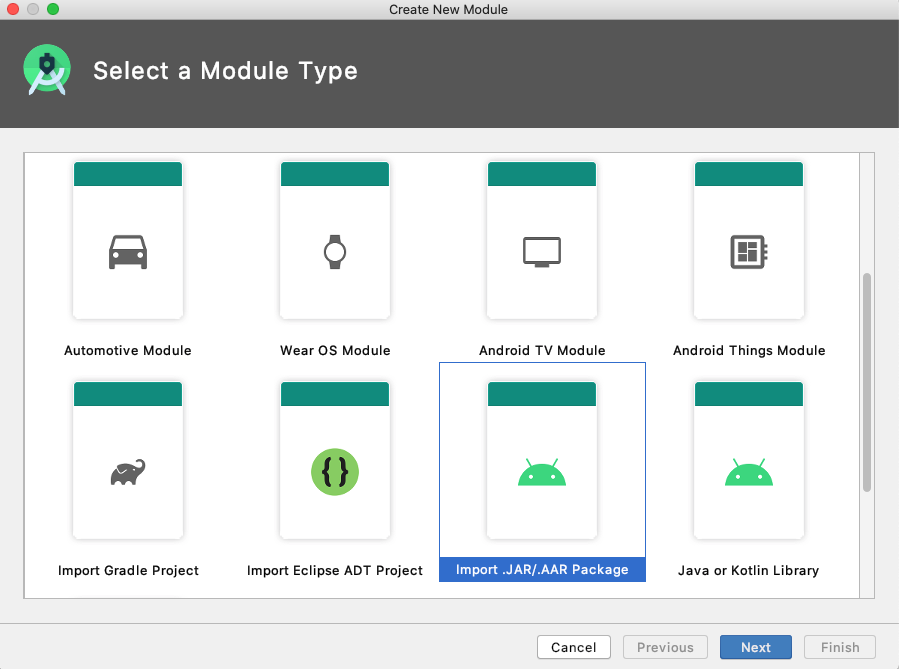
Task: Click the Android robot icon for JAR/AAR import
Action: [542, 472]
